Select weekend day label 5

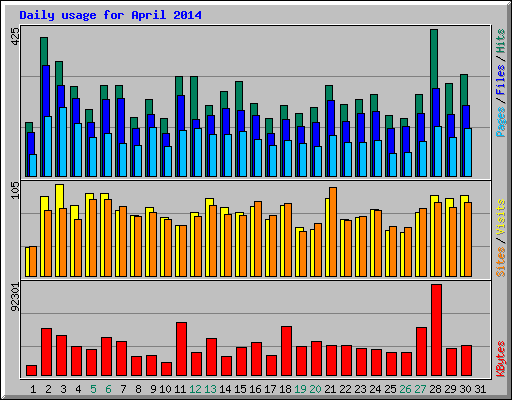coord(93,389)
